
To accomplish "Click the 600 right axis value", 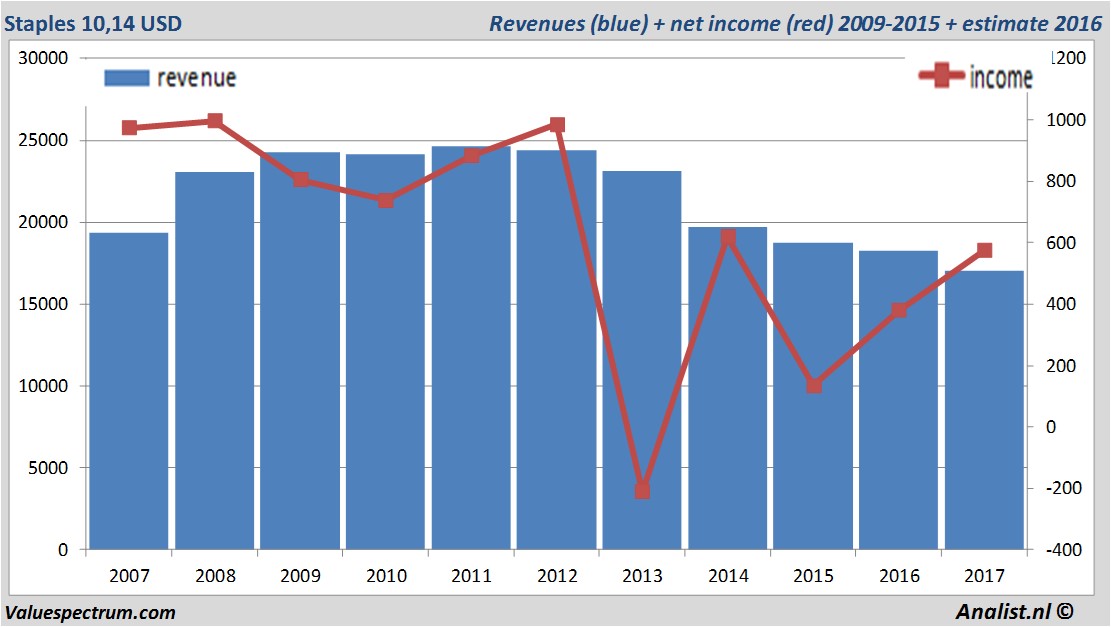I will [x=1061, y=243].
